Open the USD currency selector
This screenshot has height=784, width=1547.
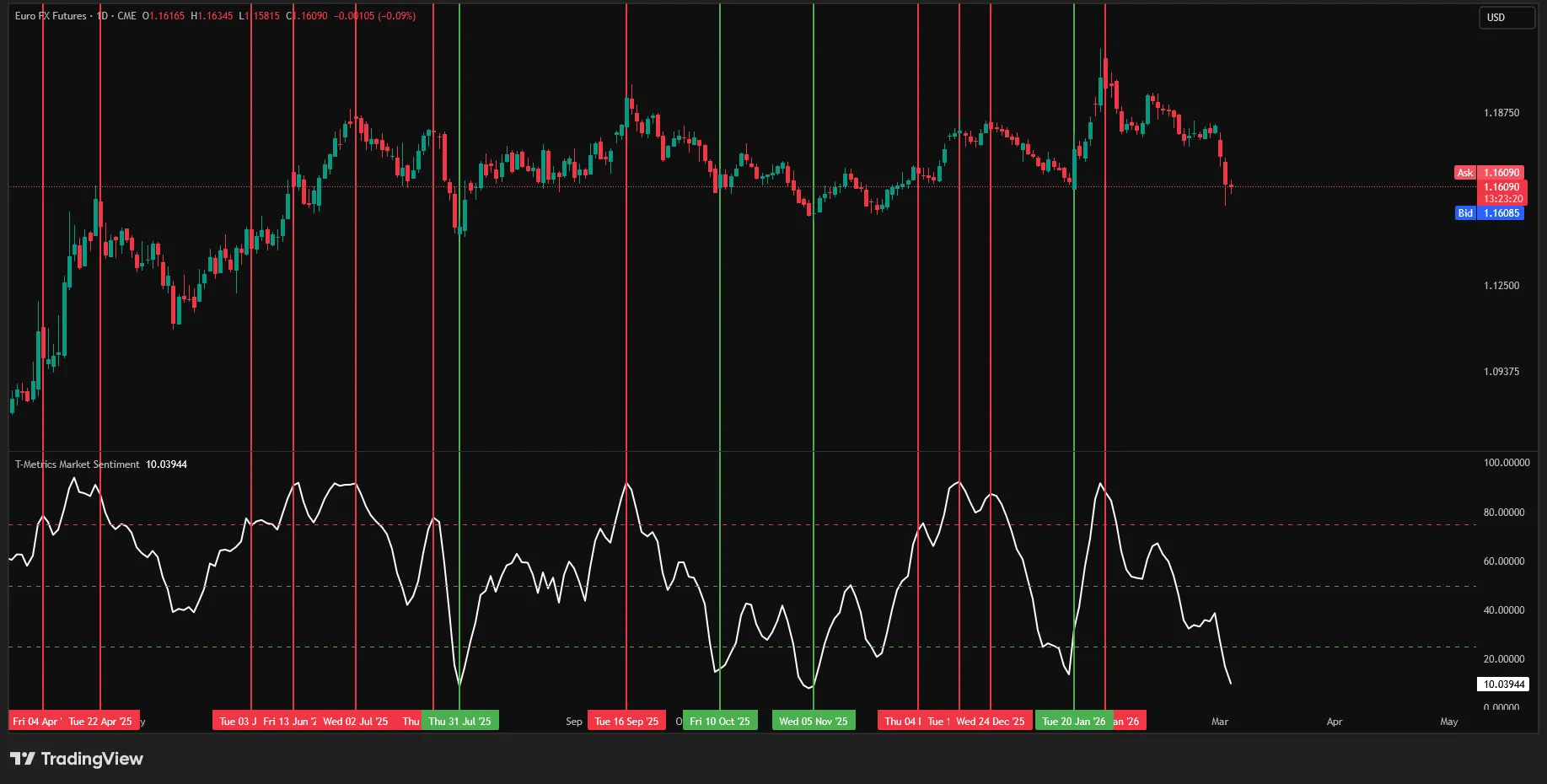tap(1507, 18)
